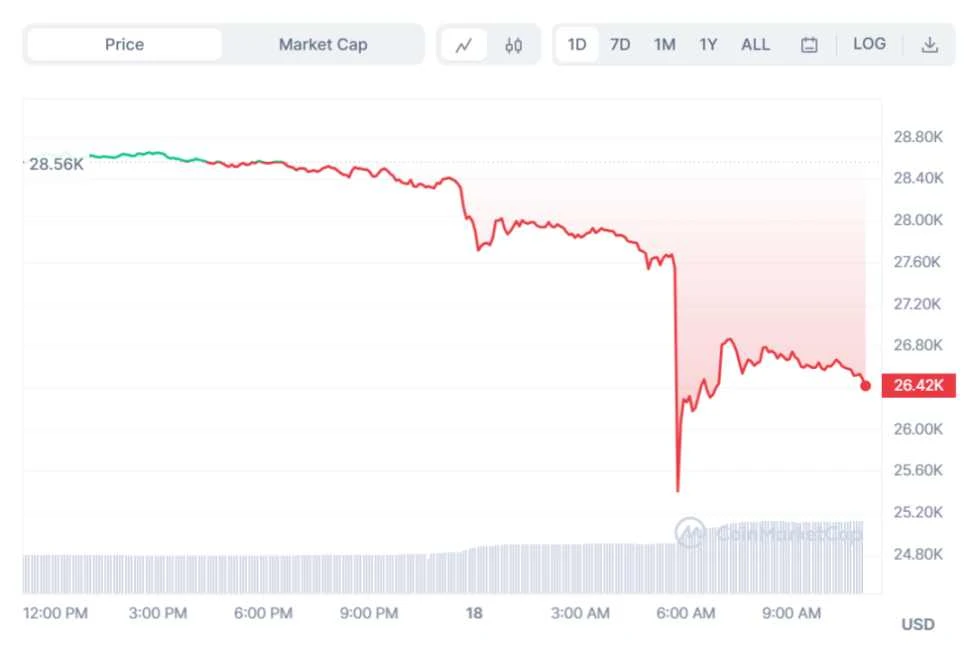This screenshot has height=656, width=972.
Task: Switch to line chart view
Action: (463, 45)
